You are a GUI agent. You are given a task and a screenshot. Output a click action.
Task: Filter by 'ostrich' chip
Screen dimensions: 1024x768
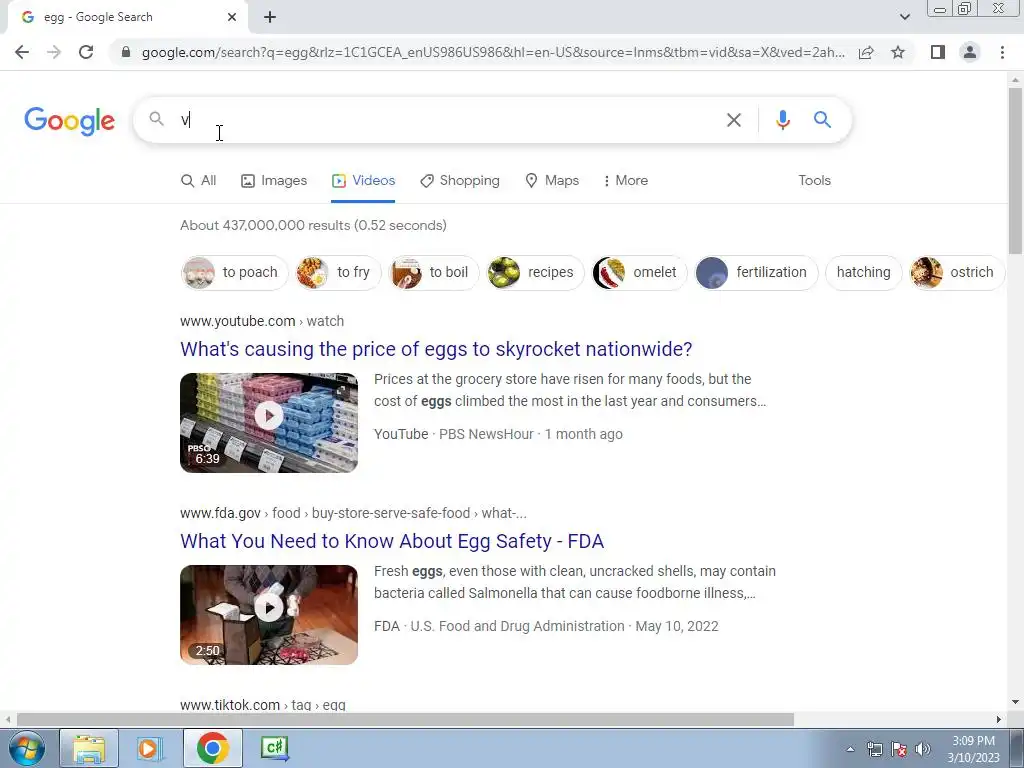tap(957, 272)
